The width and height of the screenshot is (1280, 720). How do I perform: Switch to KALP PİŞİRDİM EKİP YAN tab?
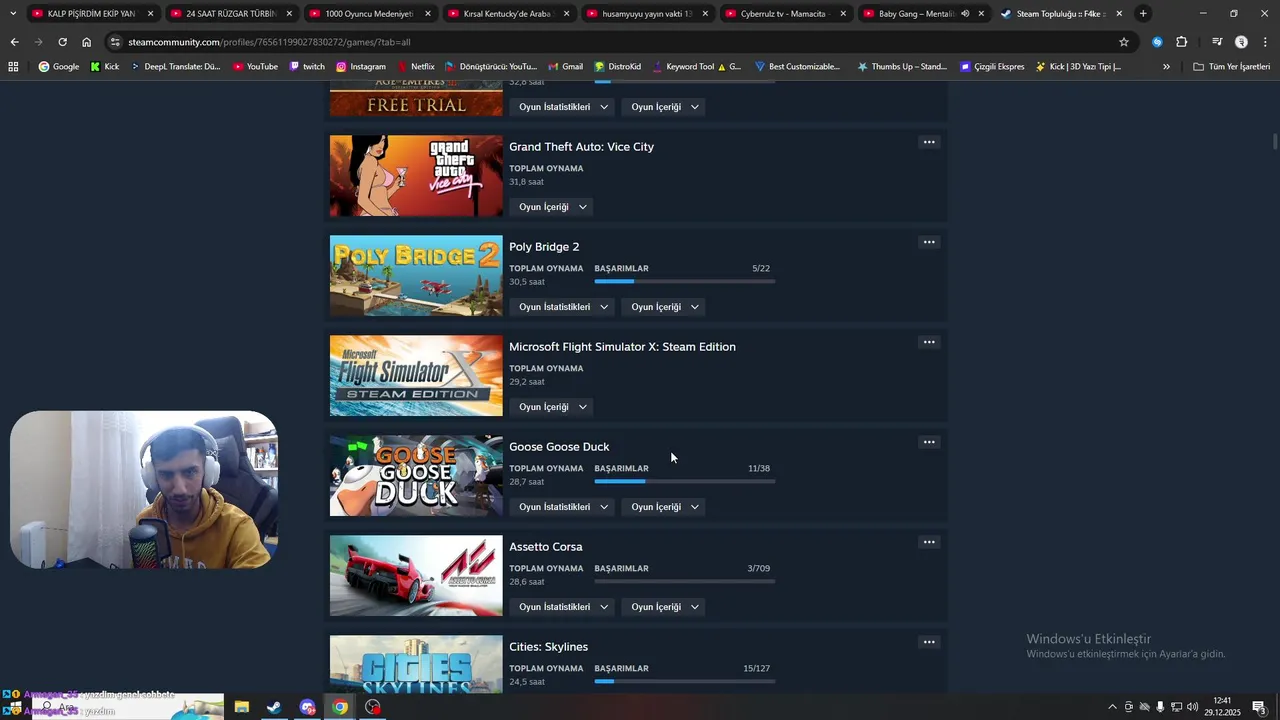pos(92,14)
